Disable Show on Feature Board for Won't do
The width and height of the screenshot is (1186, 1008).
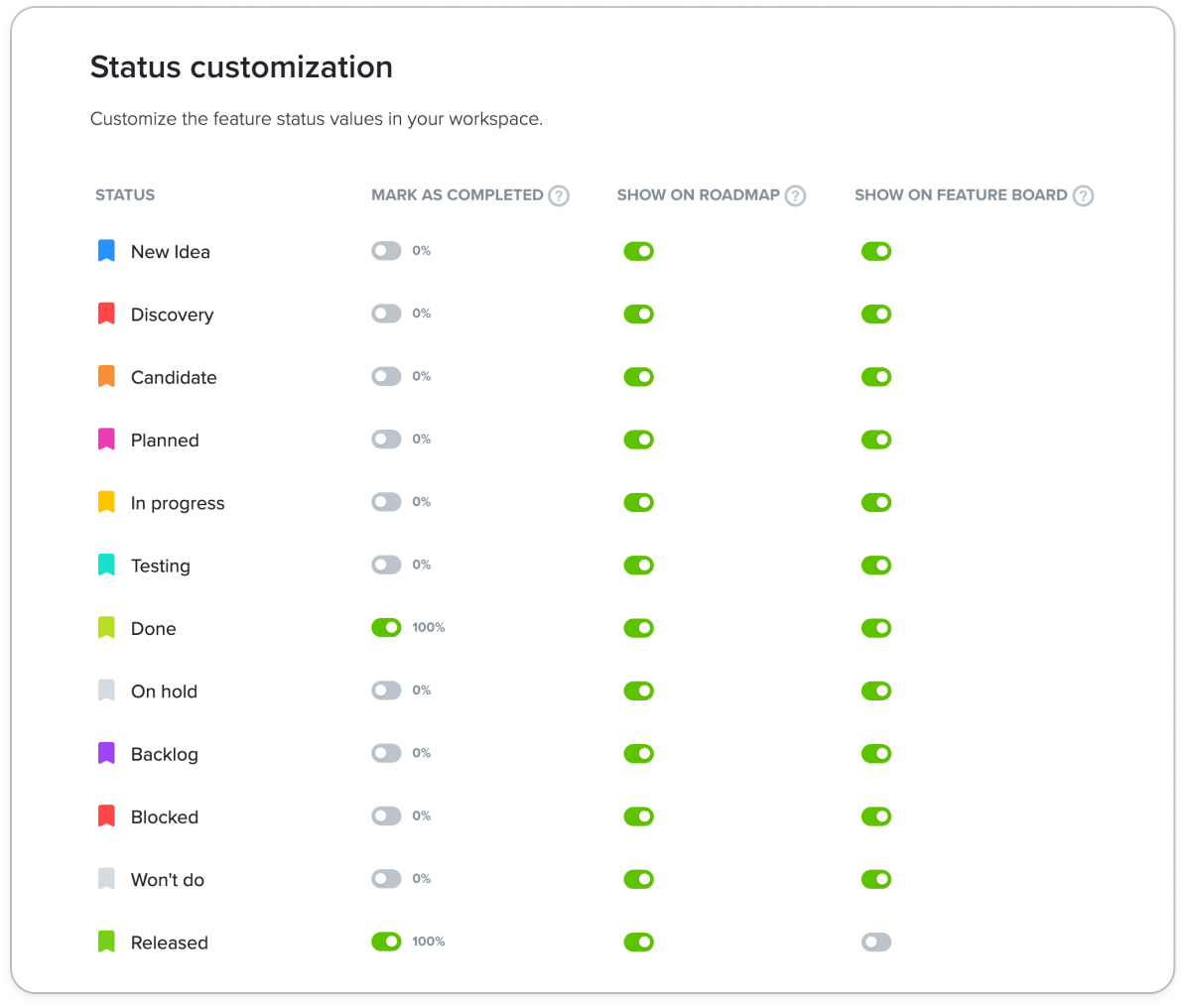coord(876,879)
